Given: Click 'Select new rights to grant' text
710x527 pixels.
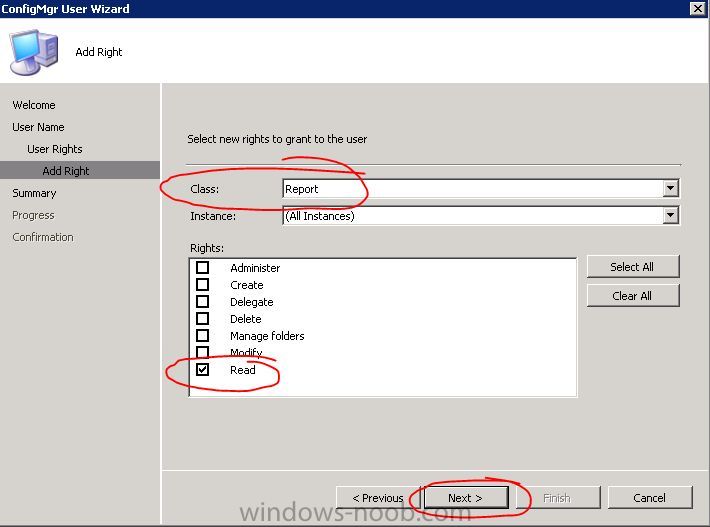Looking at the screenshot, I should 277,139.
